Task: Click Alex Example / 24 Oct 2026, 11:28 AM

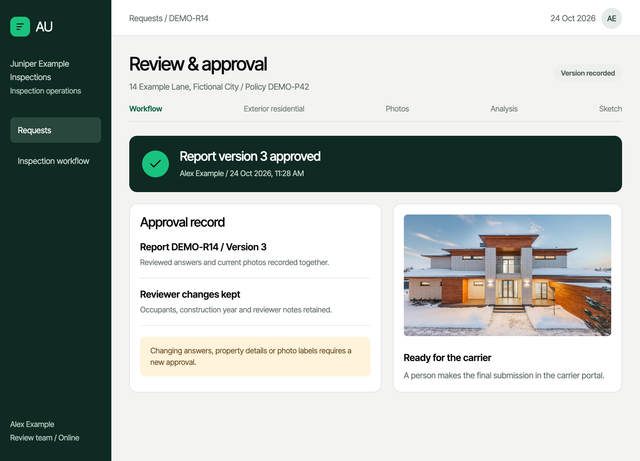Action: [242, 174]
